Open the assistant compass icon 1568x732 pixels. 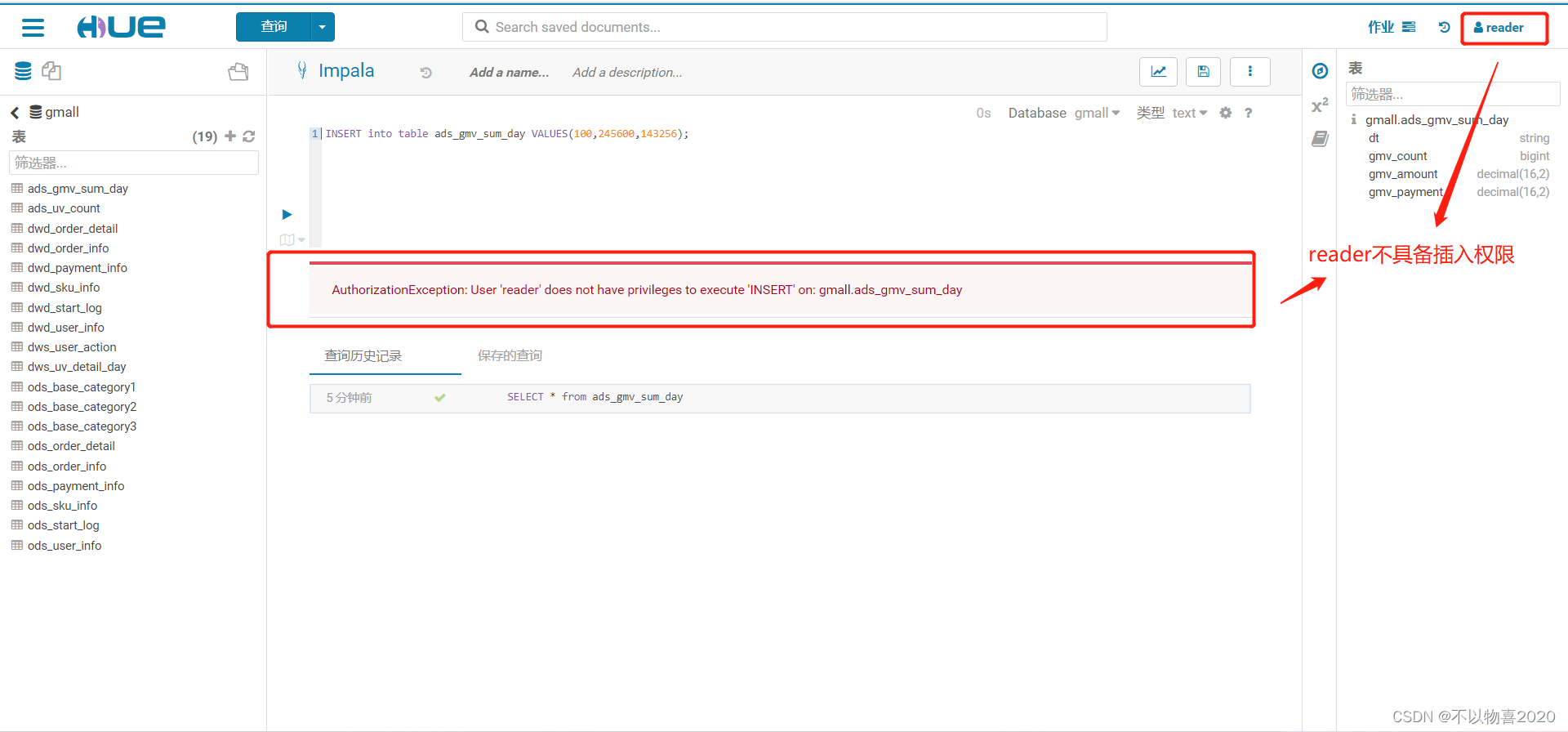pos(1320,71)
